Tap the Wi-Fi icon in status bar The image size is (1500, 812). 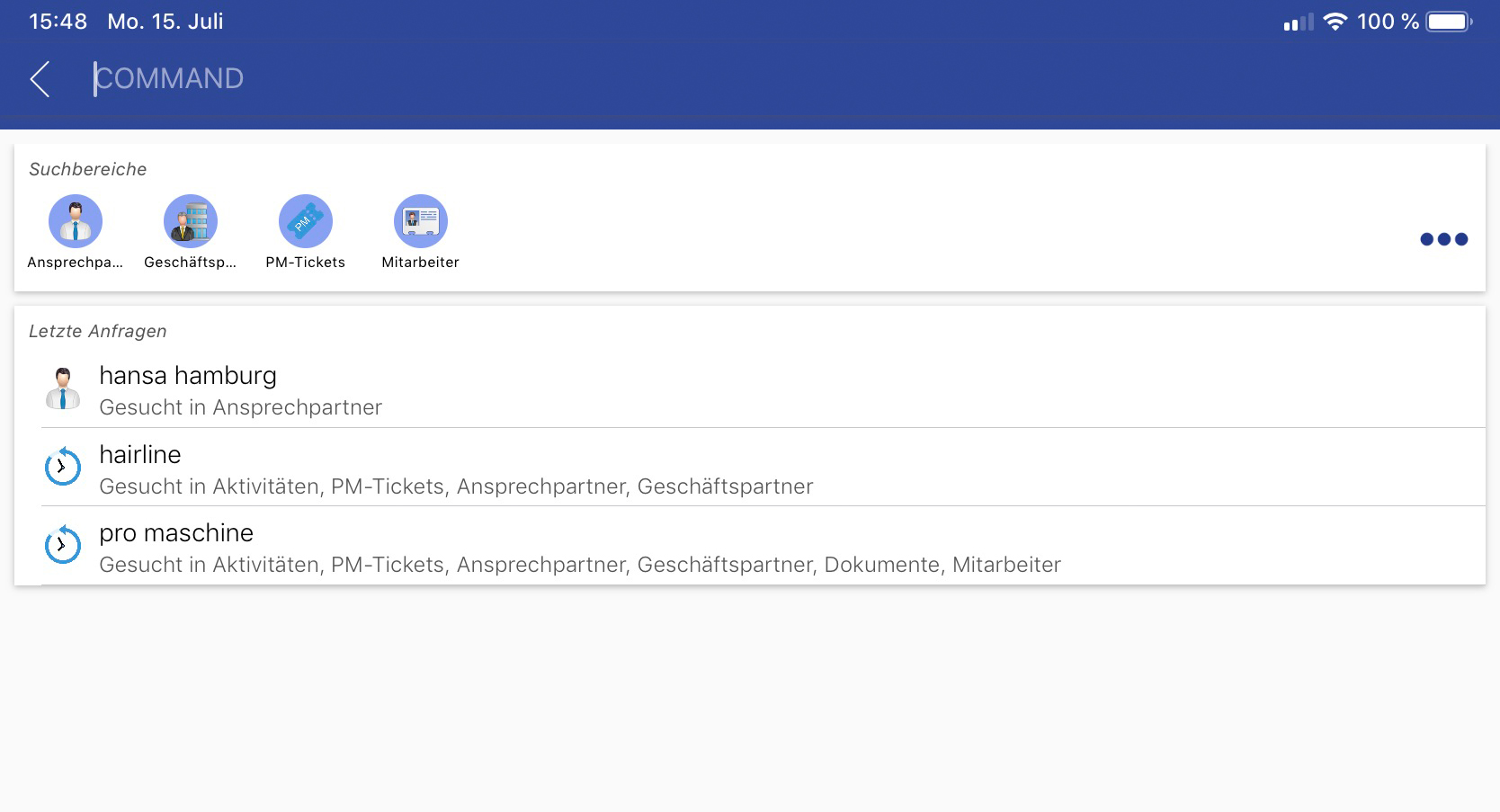1335,22
